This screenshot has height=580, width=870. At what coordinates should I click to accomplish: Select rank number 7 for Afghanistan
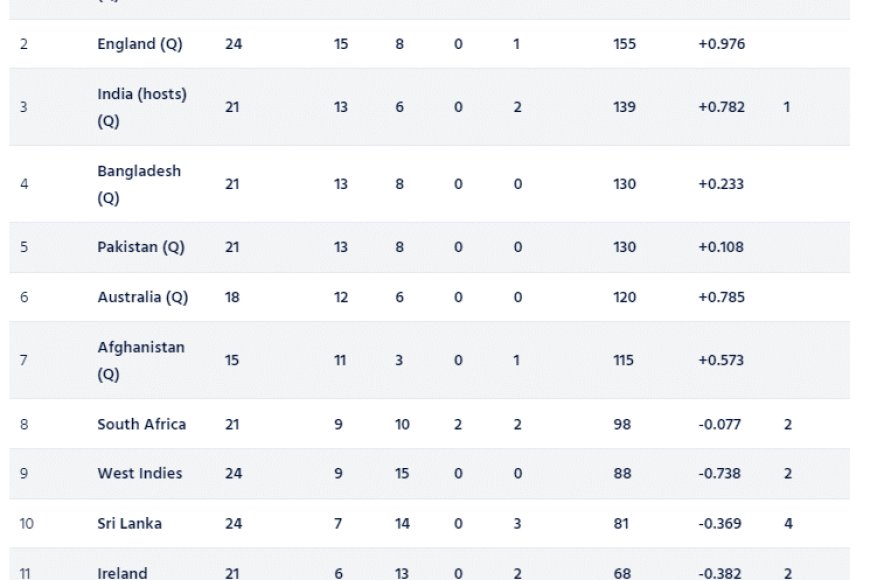pyautogui.click(x=23, y=361)
